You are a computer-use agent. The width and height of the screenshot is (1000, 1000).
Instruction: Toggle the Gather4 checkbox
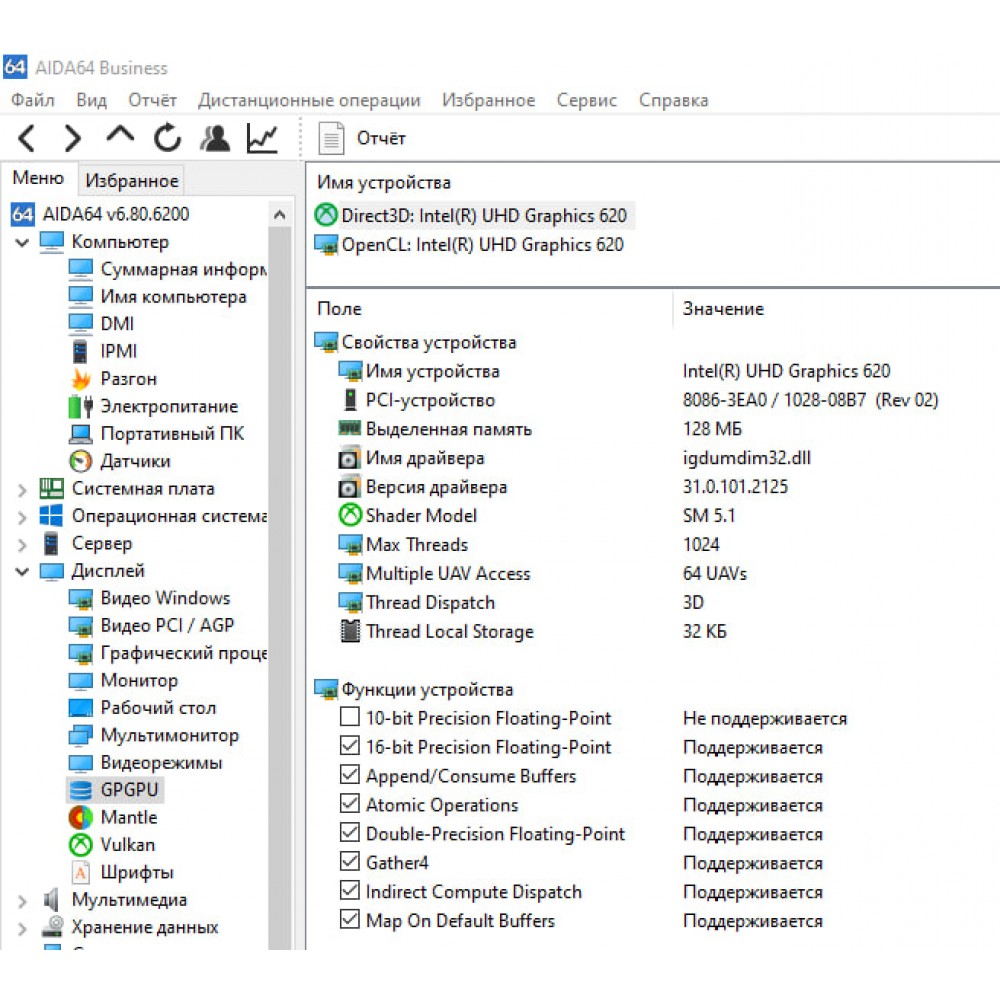point(349,862)
